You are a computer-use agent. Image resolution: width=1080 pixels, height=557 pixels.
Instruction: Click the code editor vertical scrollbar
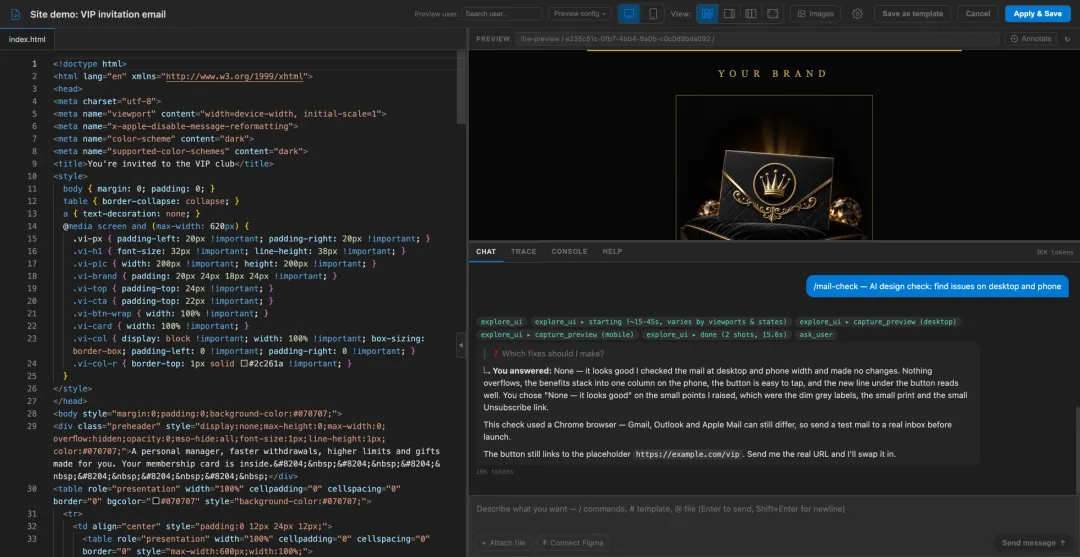461,86
